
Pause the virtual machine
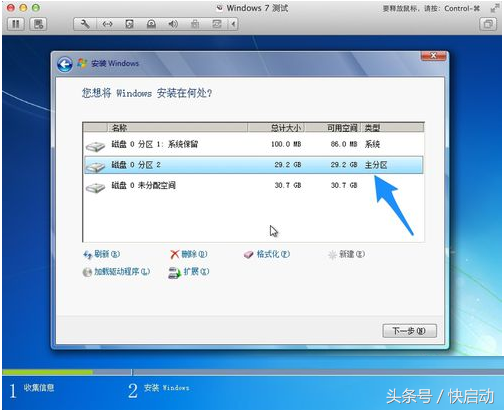click(16, 24)
